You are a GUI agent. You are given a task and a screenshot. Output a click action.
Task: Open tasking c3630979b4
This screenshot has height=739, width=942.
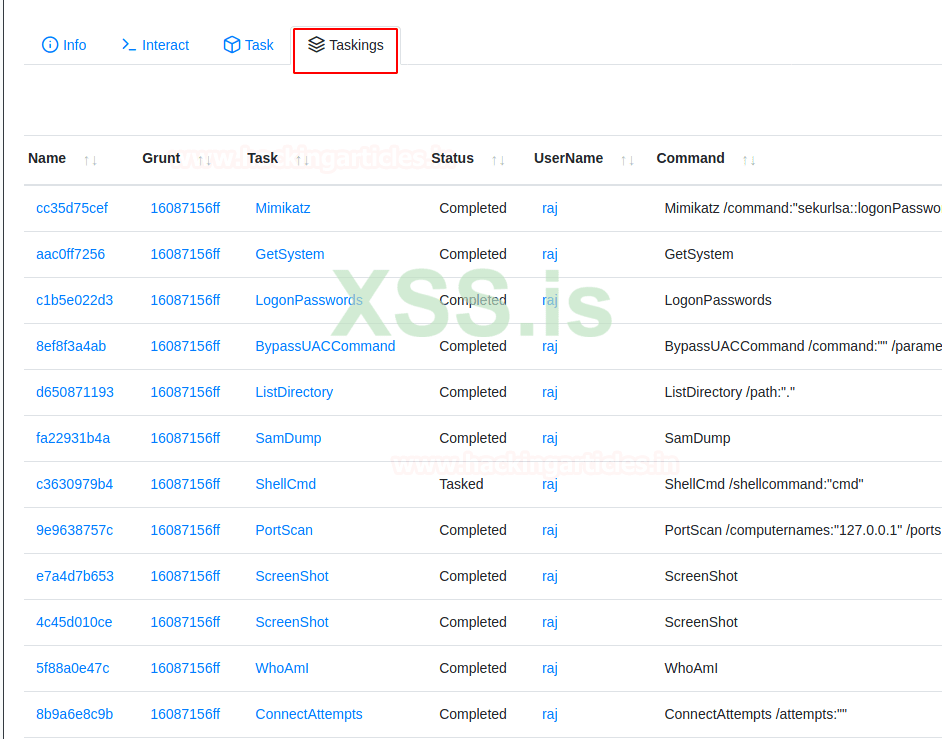click(x=74, y=484)
